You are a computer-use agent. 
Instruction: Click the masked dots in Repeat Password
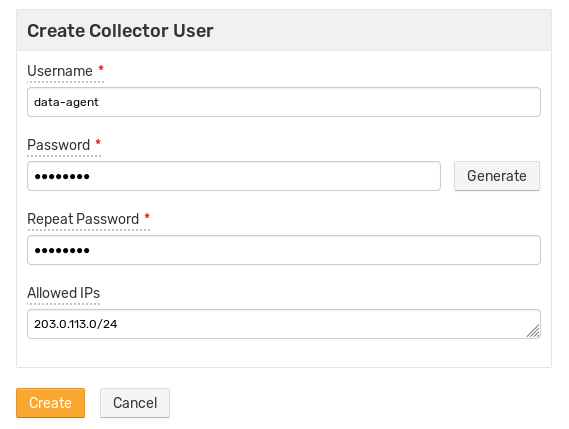[62, 251]
